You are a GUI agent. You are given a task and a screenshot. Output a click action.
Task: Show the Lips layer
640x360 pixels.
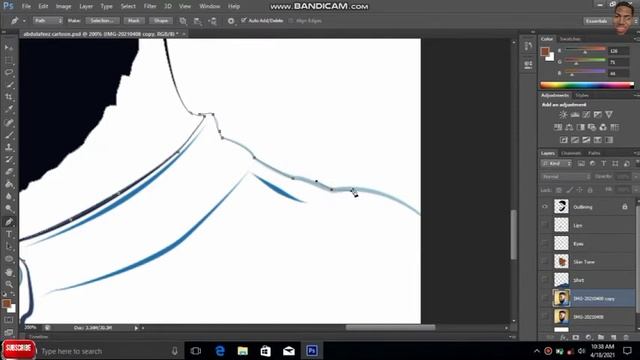point(545,225)
